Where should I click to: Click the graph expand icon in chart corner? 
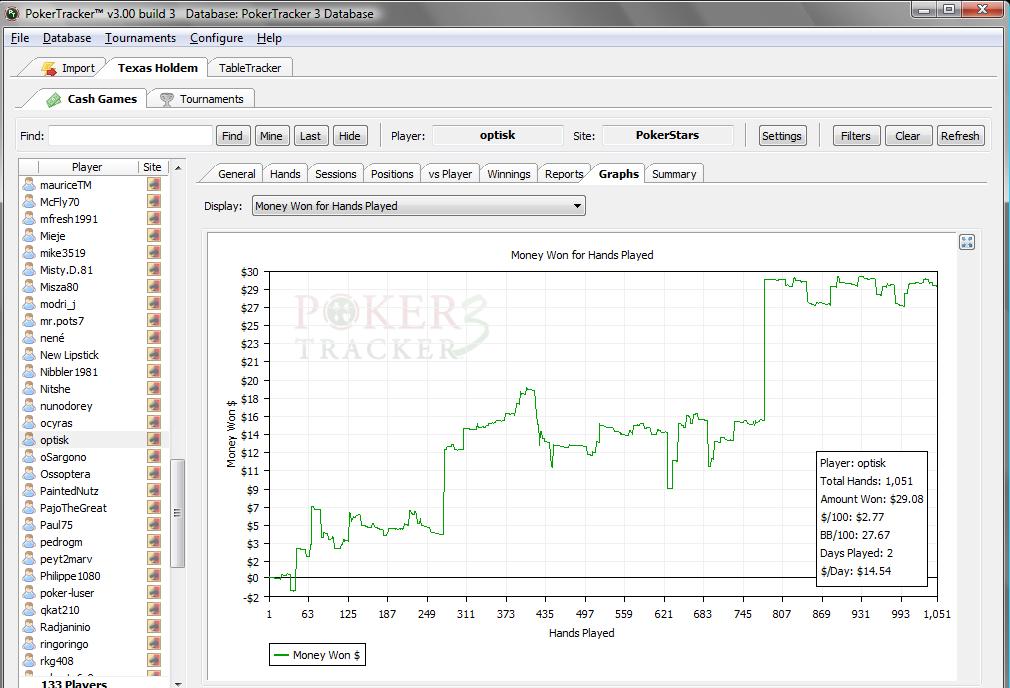pyautogui.click(x=966, y=242)
